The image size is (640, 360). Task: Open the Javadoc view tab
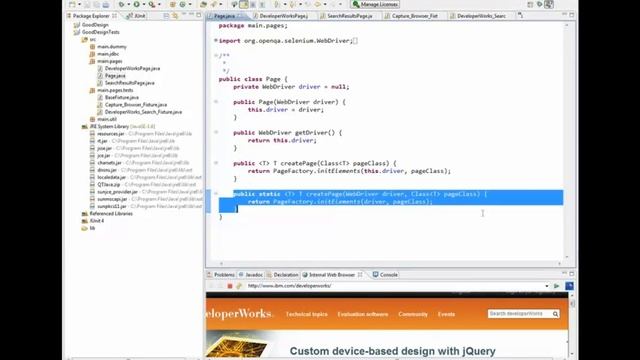(x=251, y=275)
